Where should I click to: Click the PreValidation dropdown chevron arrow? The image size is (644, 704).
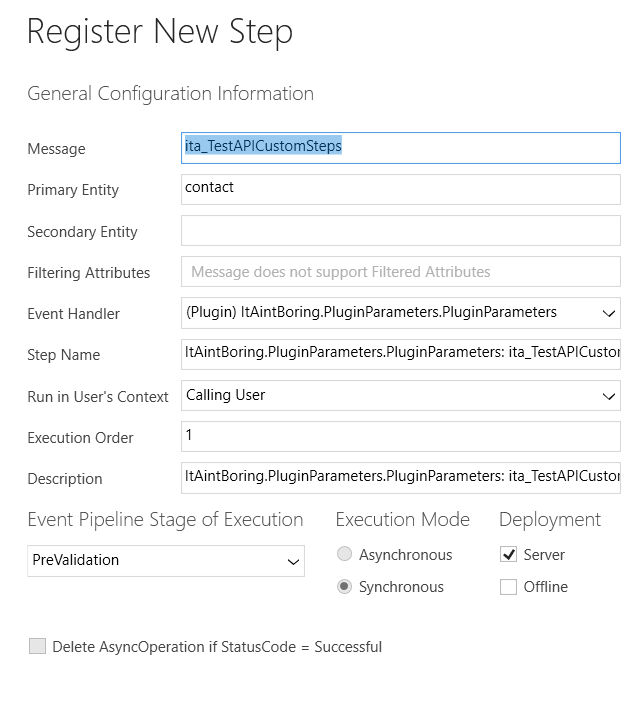pyautogui.click(x=293, y=562)
